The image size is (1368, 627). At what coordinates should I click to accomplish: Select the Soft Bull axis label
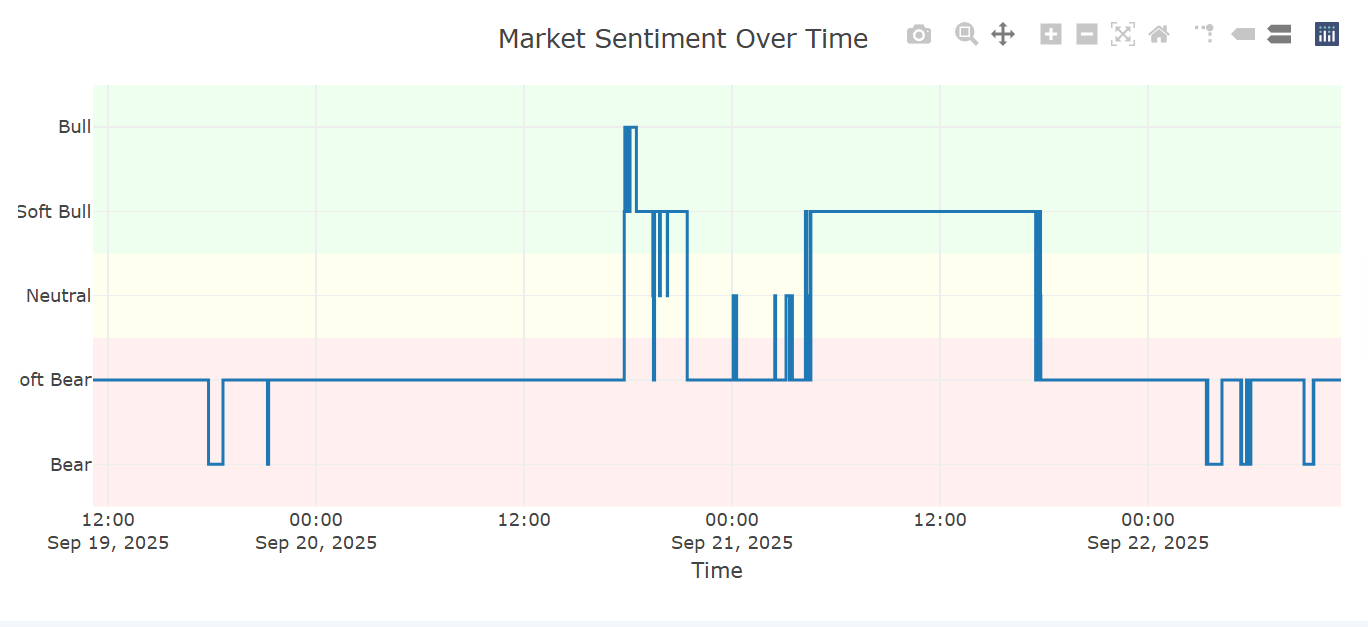[x=55, y=212]
